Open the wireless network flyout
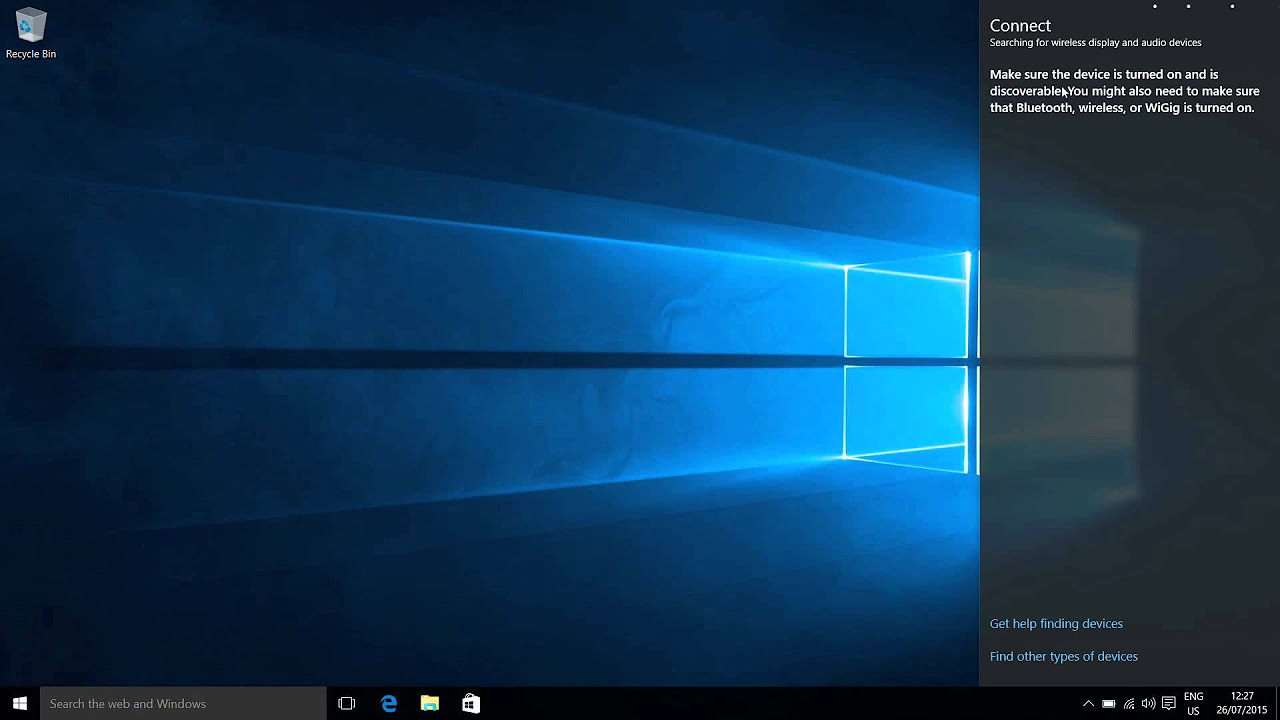Screen dimensions: 1280x720 pos(1129,704)
